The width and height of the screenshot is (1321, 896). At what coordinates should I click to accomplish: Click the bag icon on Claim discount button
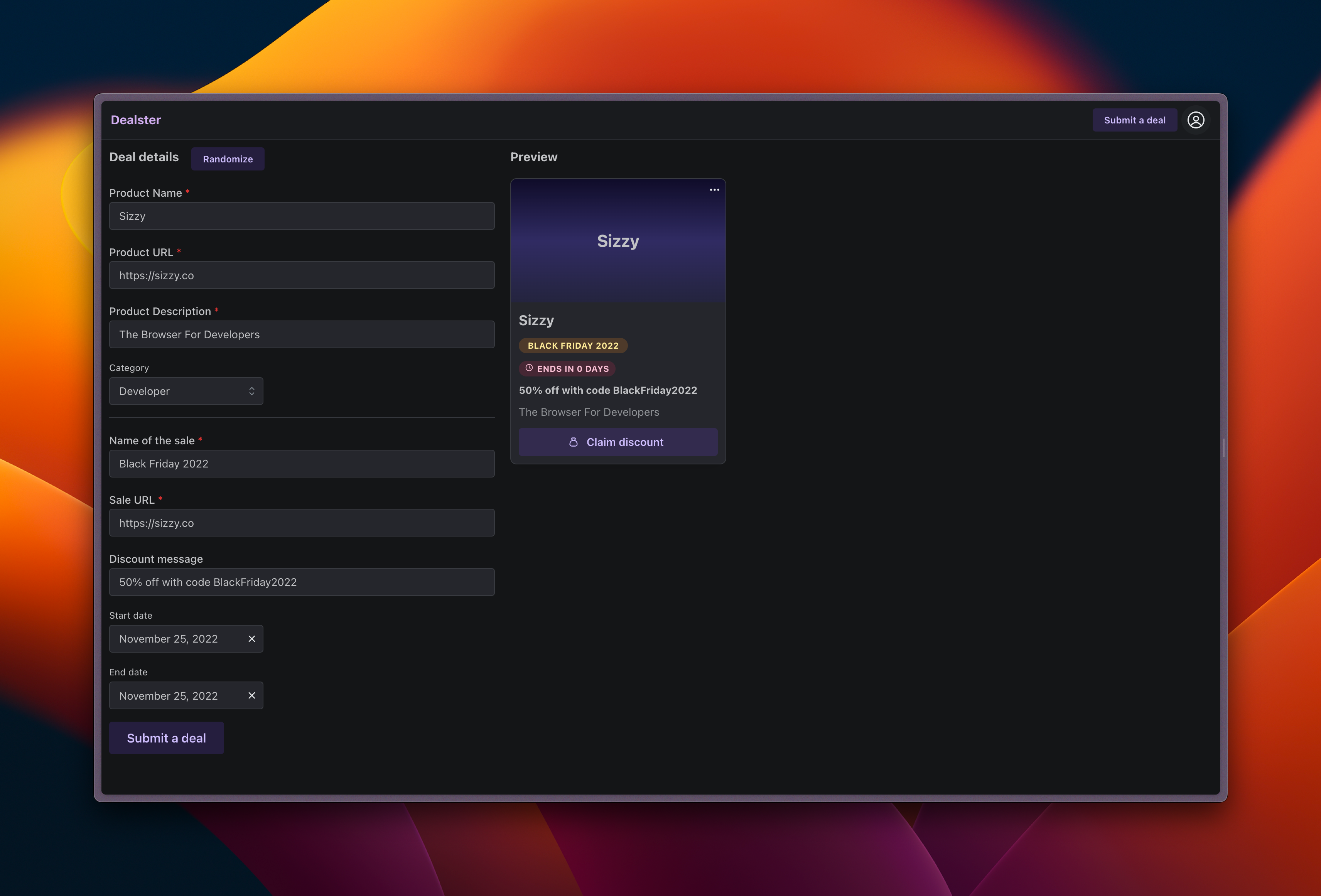[x=574, y=442]
